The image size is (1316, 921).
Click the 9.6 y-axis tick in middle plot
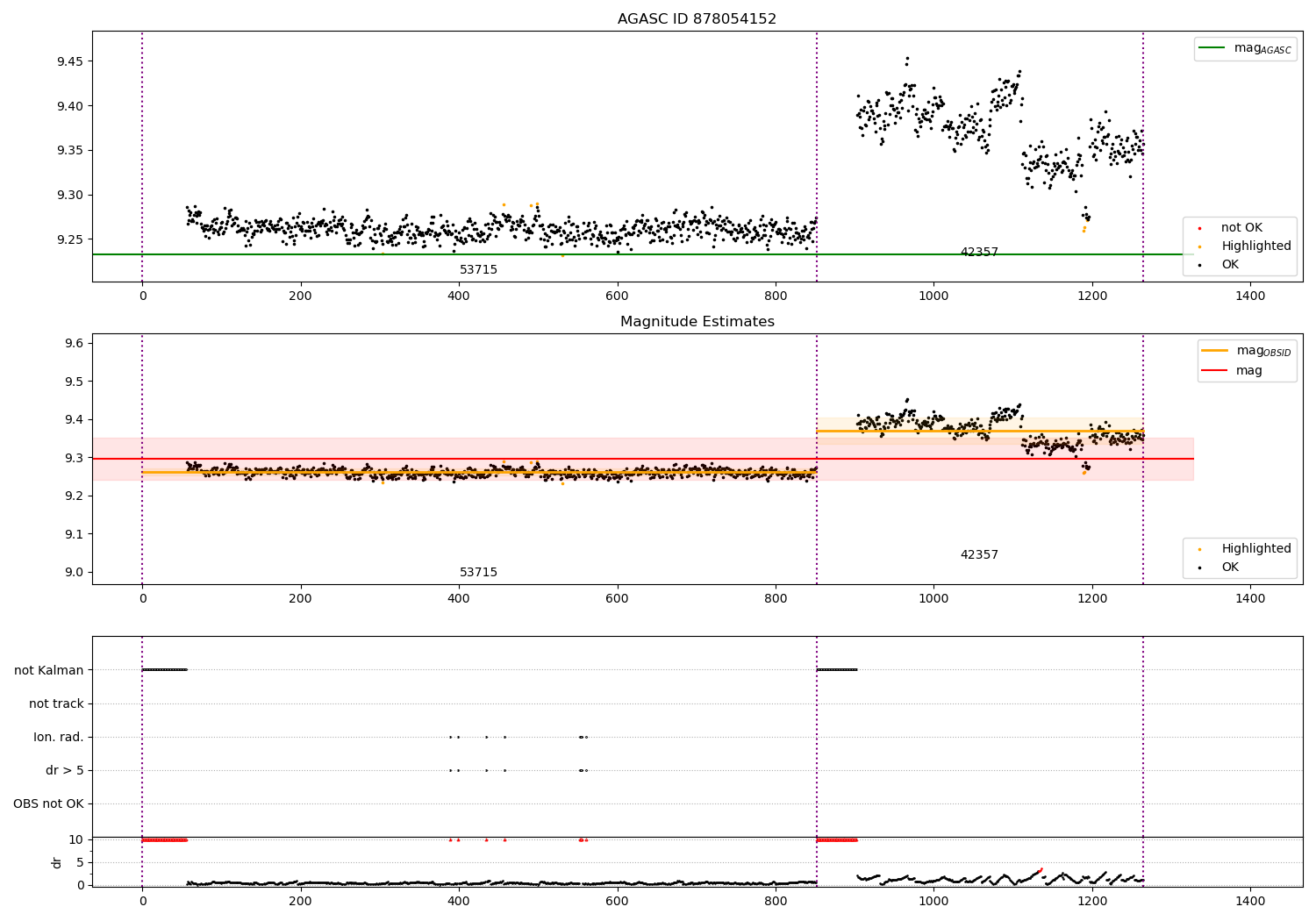tap(73, 344)
